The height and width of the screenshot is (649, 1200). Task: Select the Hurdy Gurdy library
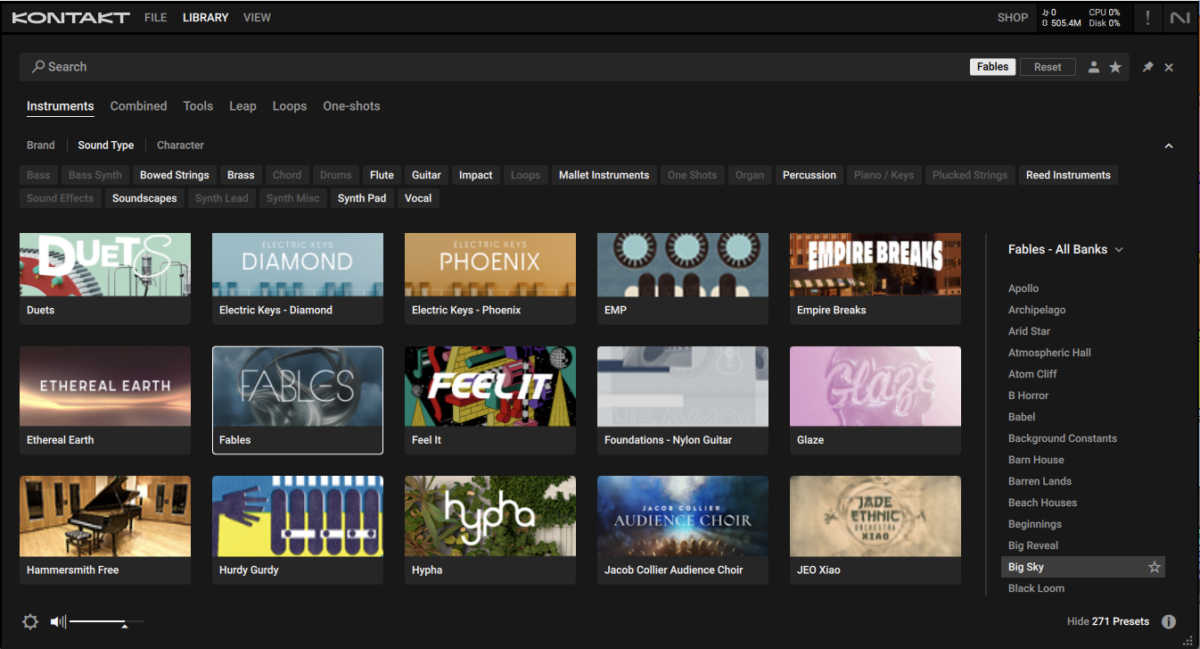297,530
